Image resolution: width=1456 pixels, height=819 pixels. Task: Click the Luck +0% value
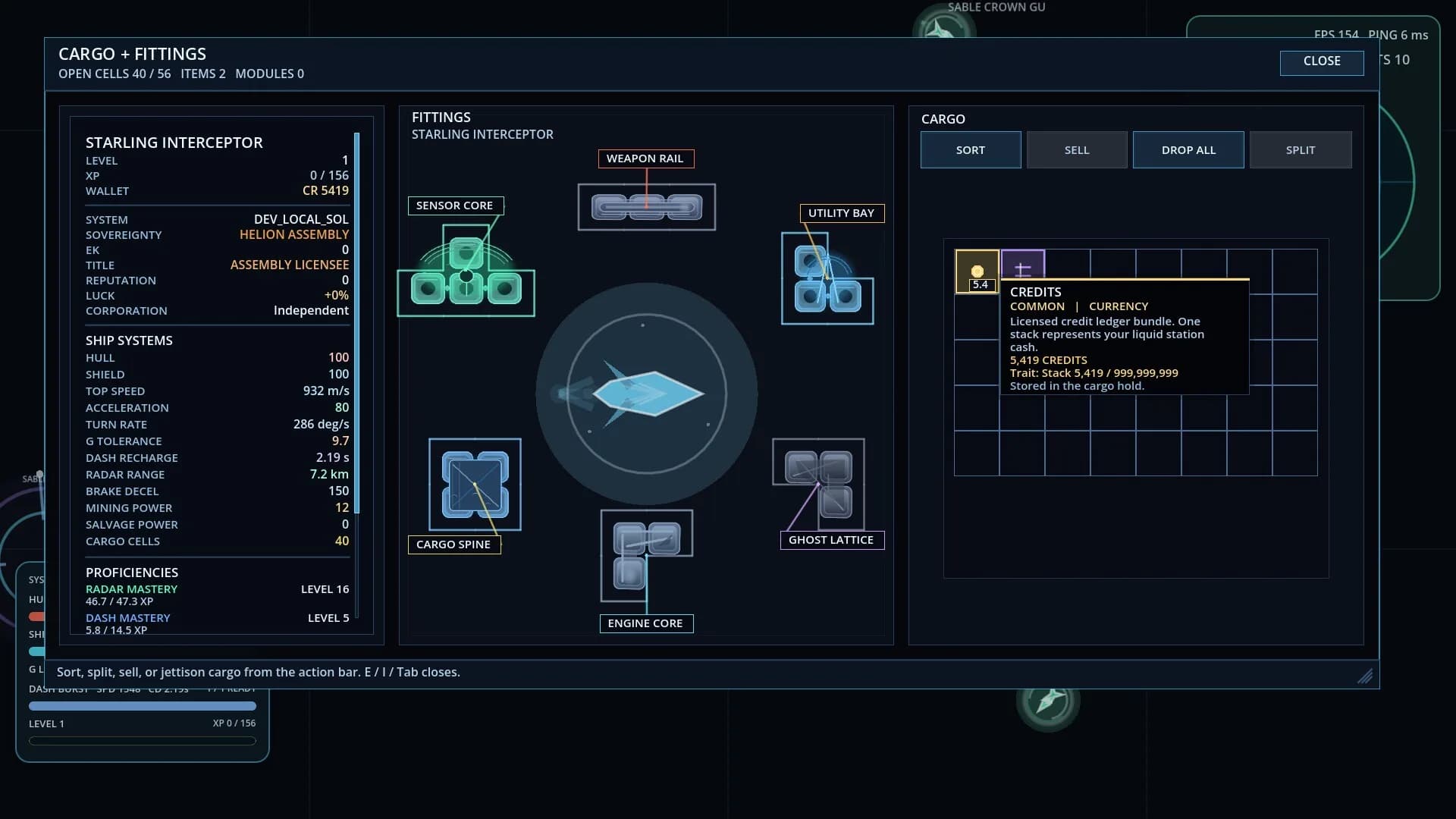click(x=337, y=296)
